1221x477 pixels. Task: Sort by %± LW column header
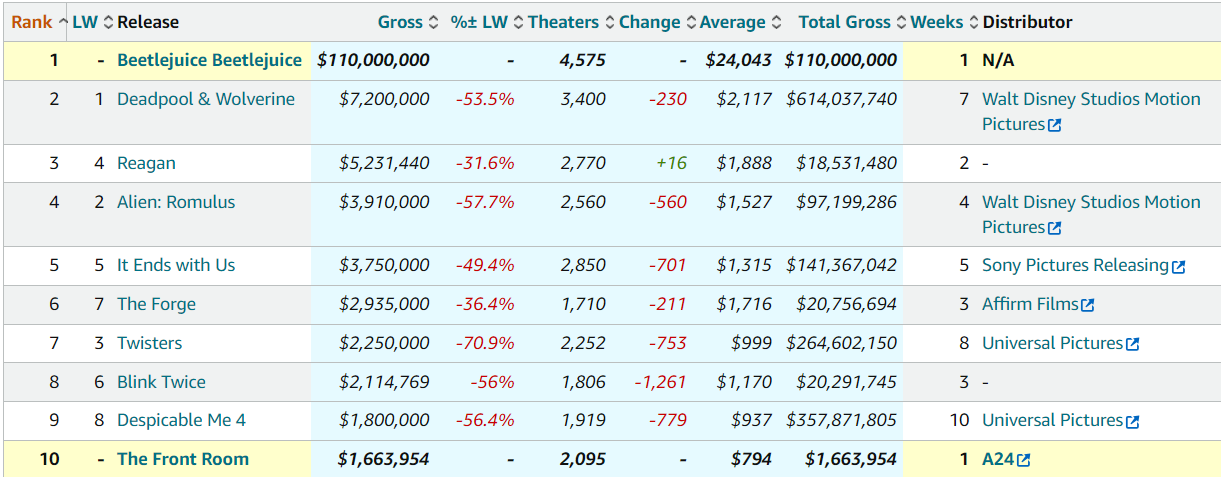coord(479,22)
